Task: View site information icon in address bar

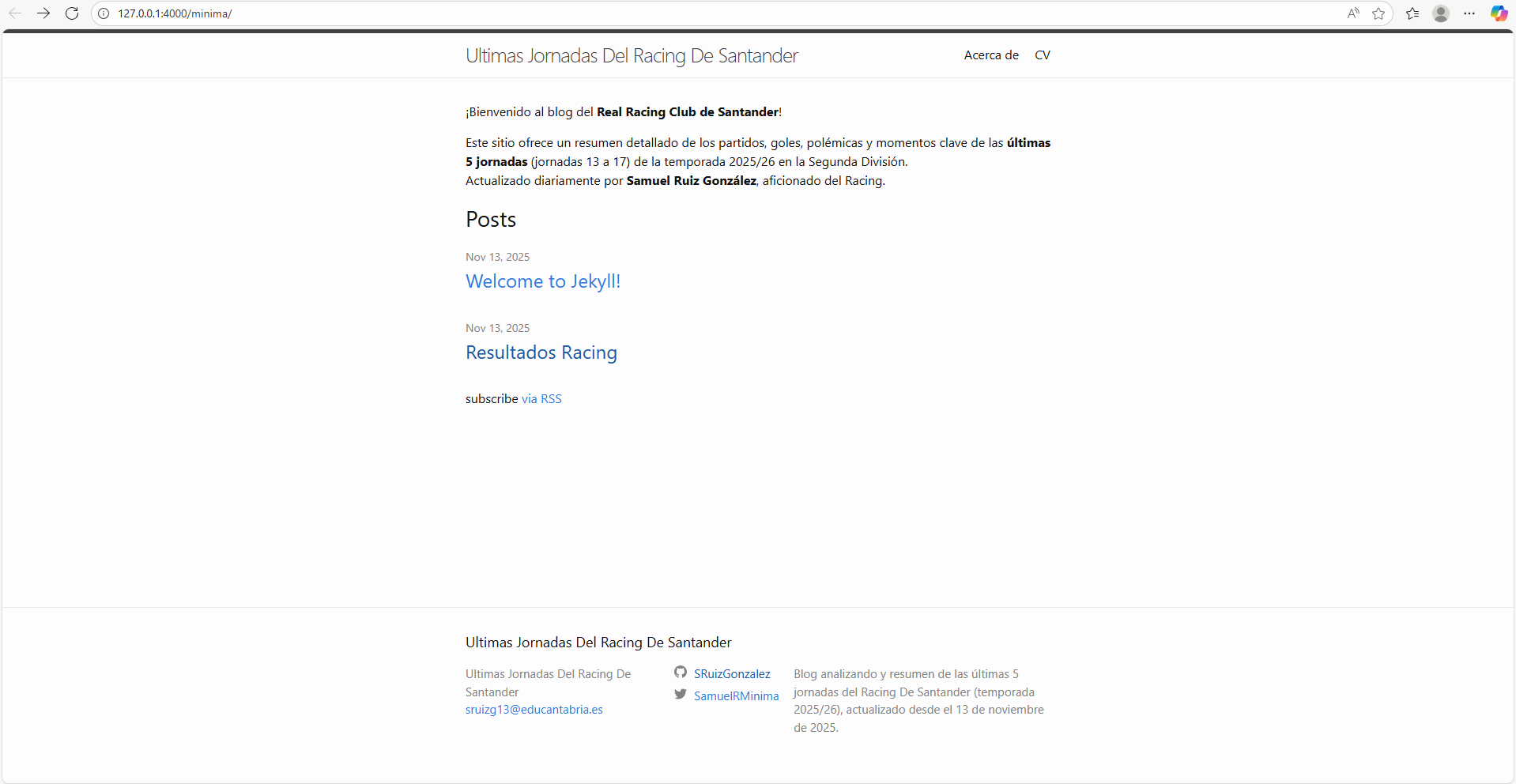Action: point(104,13)
